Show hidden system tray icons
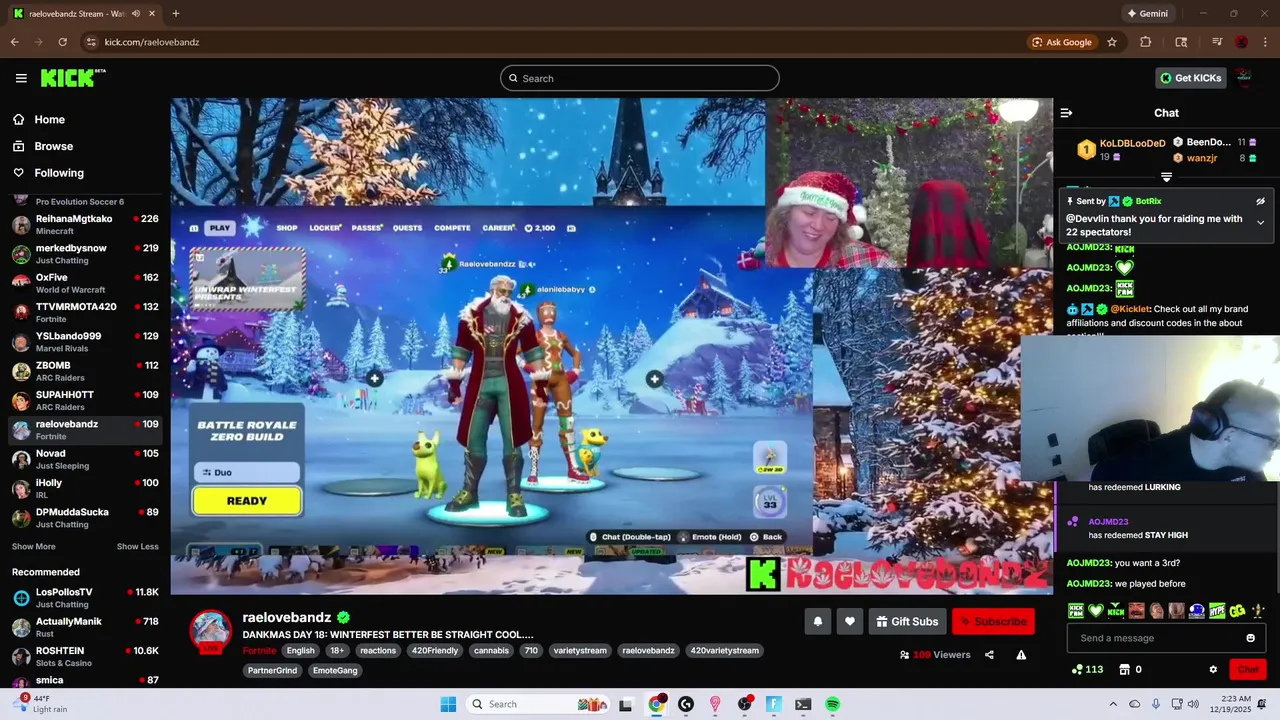 (x=1113, y=704)
